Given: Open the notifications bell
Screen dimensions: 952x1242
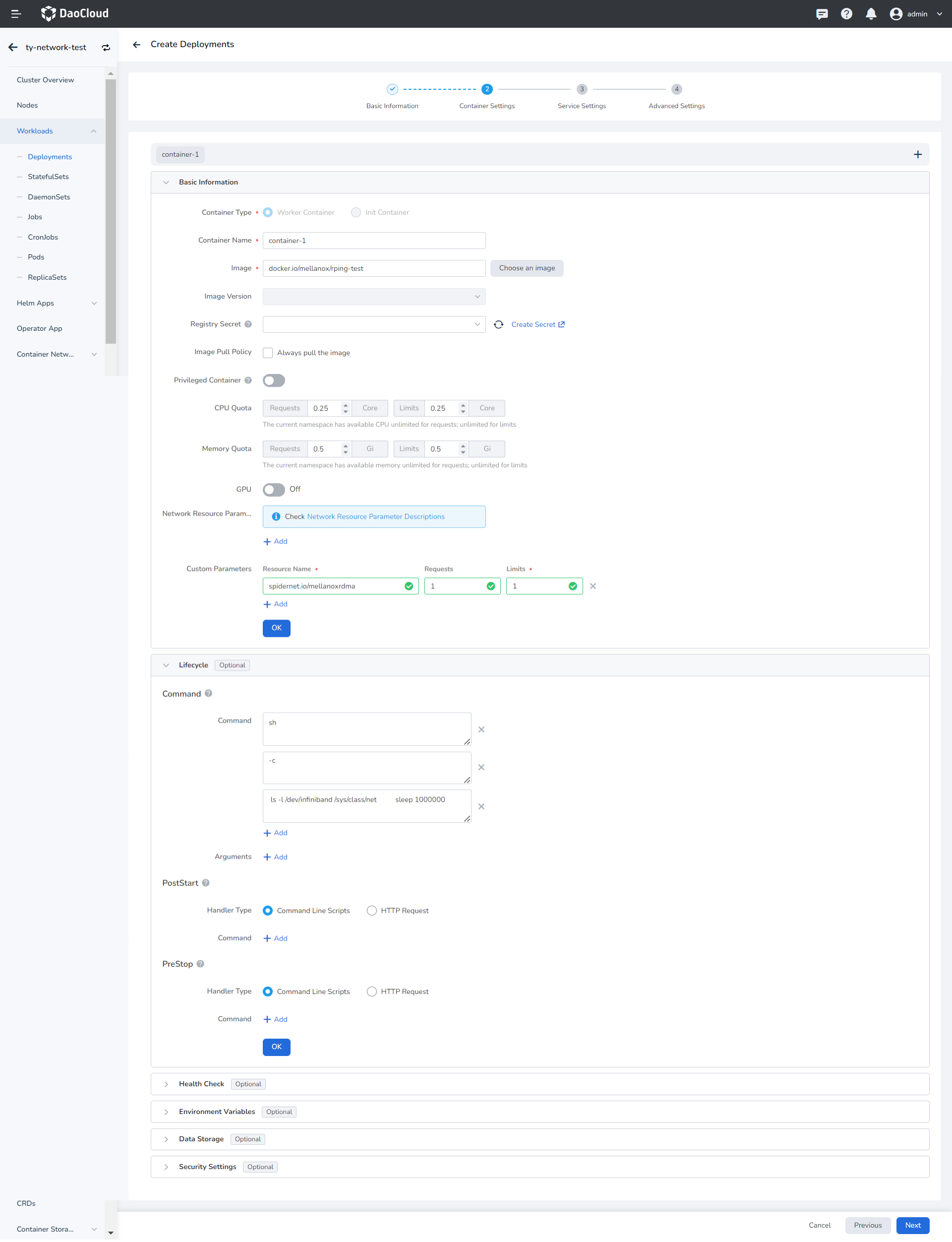Looking at the screenshot, I should point(871,13).
